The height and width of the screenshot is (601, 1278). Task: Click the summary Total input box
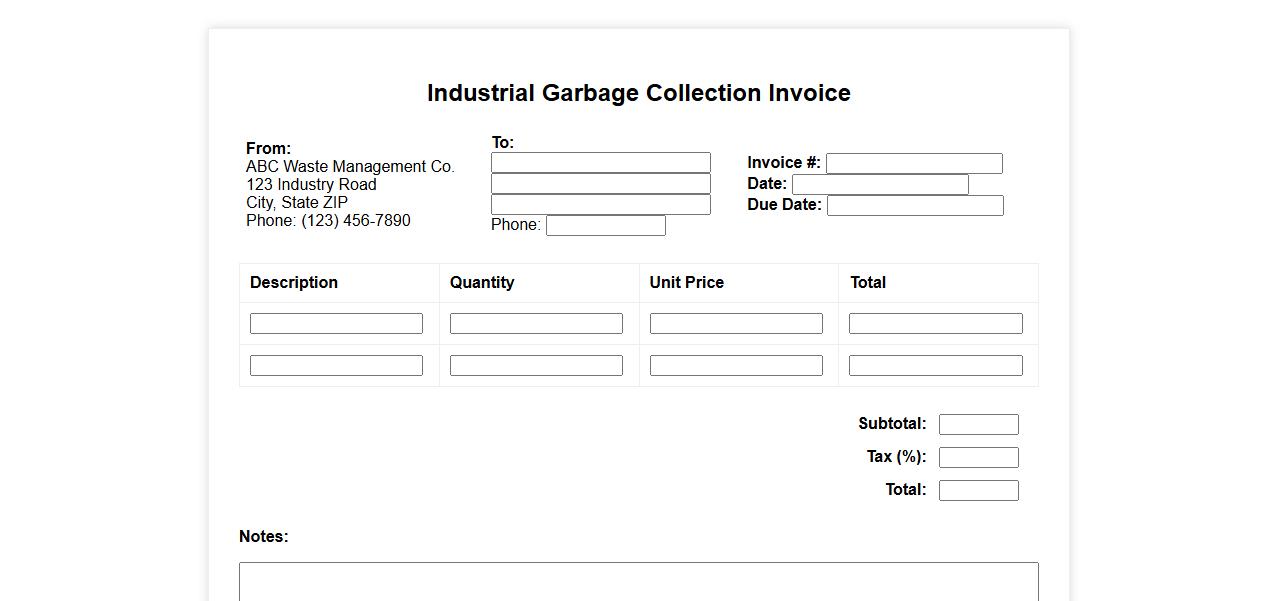979,491
